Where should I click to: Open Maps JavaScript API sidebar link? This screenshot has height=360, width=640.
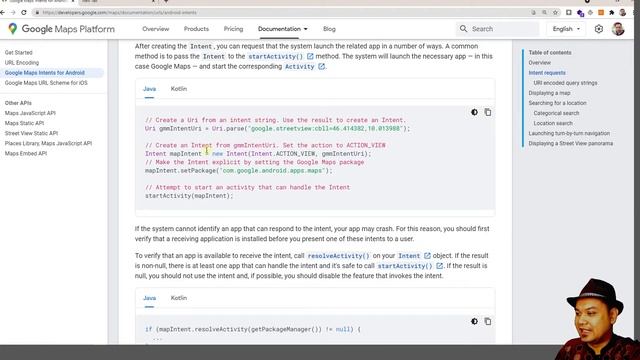tap(30, 113)
